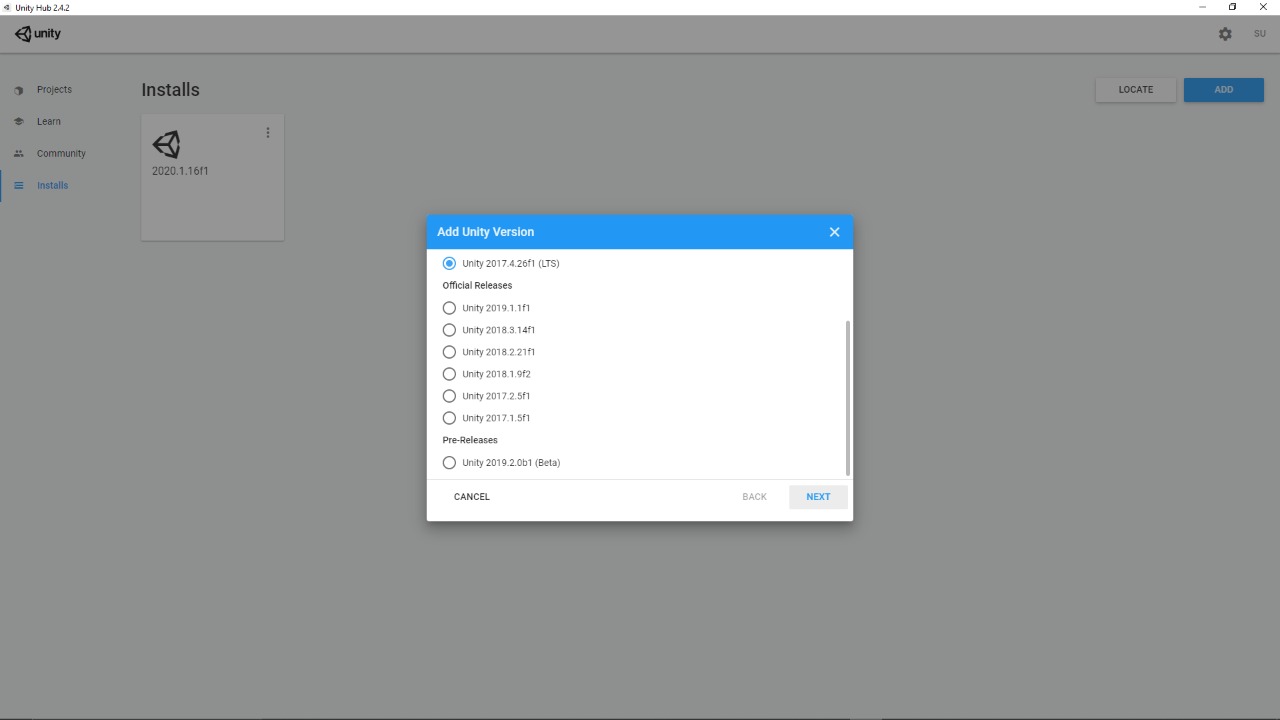Select Unity 2017.1.5f1 radio button
1280x720 pixels.
click(449, 418)
